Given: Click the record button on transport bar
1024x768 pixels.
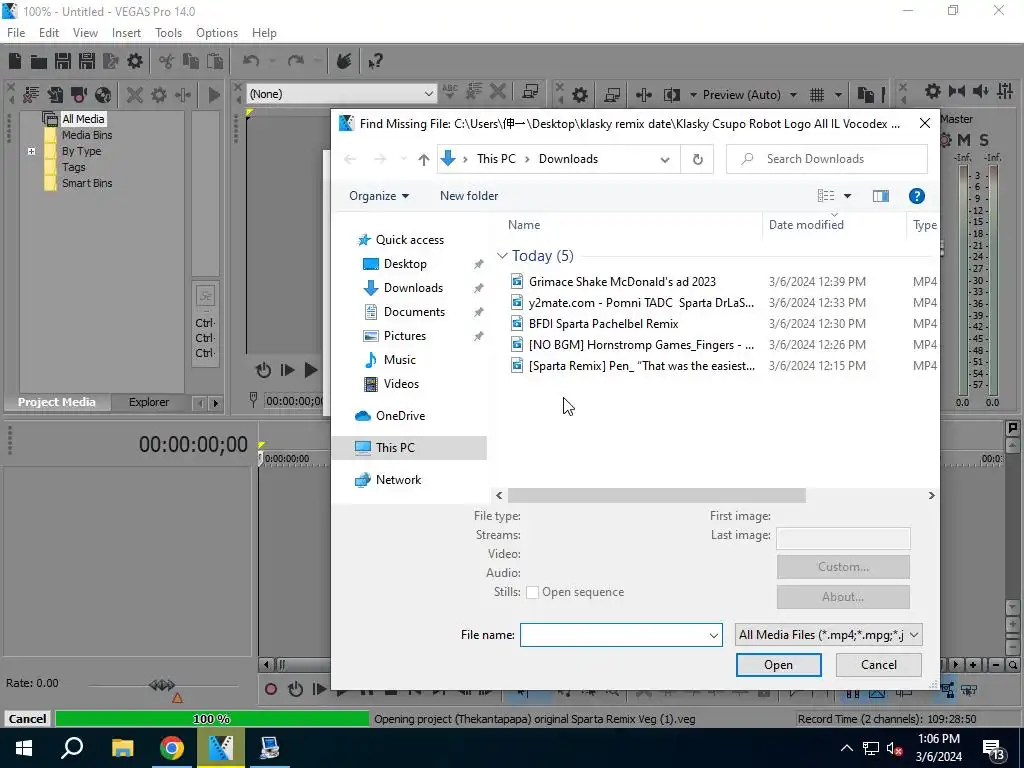Looking at the screenshot, I should pyautogui.click(x=270, y=689).
